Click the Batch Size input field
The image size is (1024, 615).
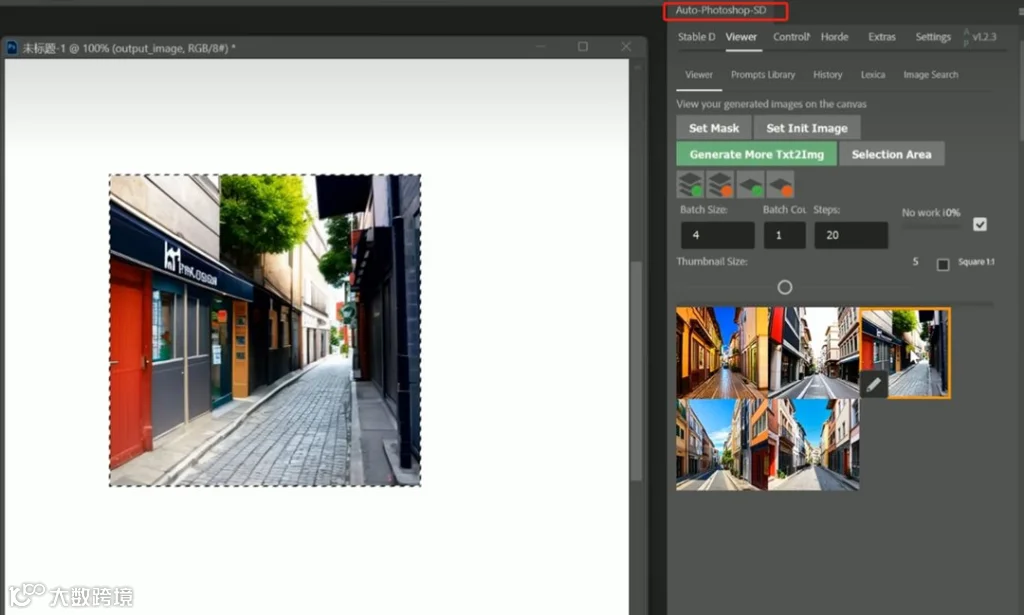[717, 235]
